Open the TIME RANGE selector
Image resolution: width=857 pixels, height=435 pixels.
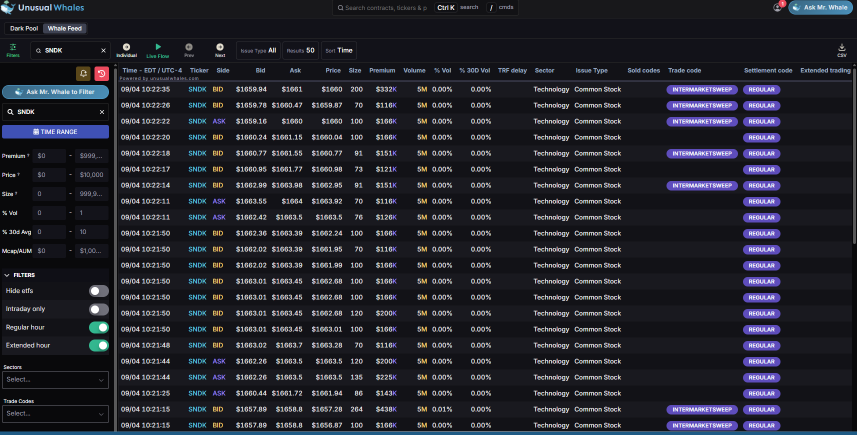point(55,132)
